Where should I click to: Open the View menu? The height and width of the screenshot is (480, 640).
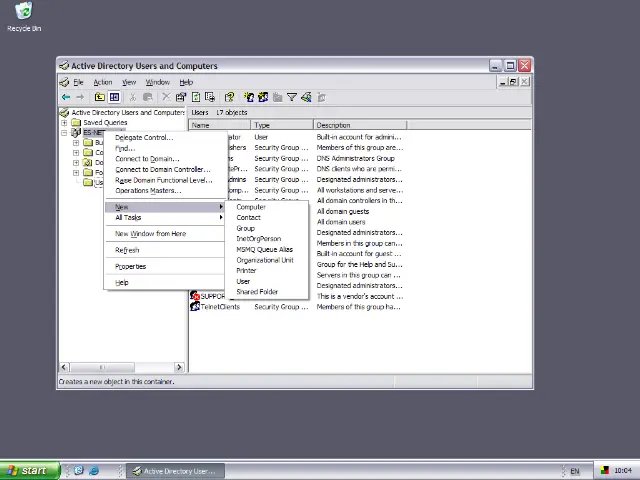click(129, 82)
